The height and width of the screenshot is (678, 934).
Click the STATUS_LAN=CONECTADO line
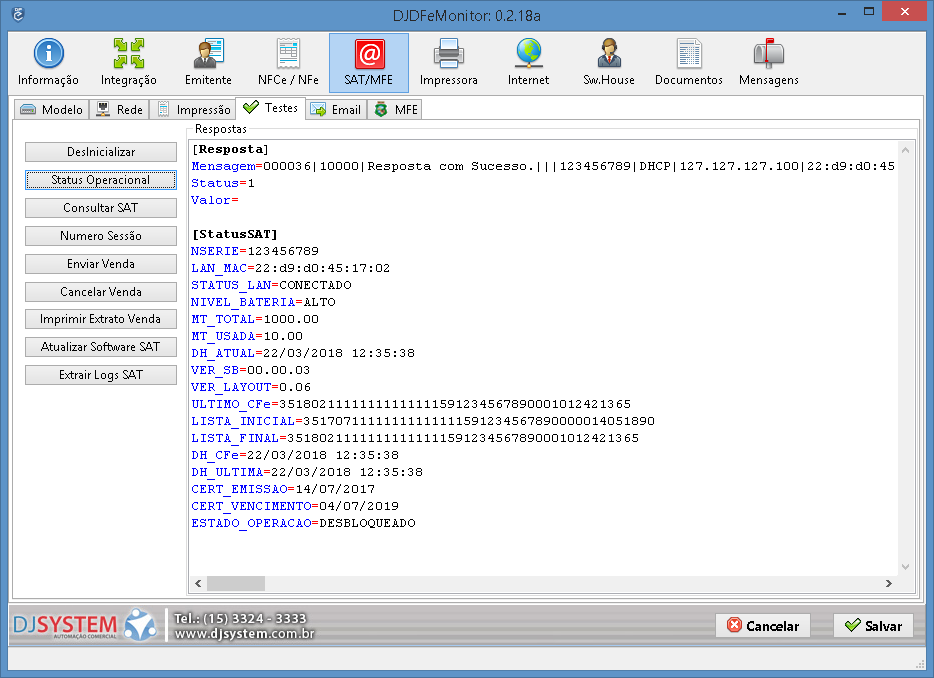click(271, 285)
